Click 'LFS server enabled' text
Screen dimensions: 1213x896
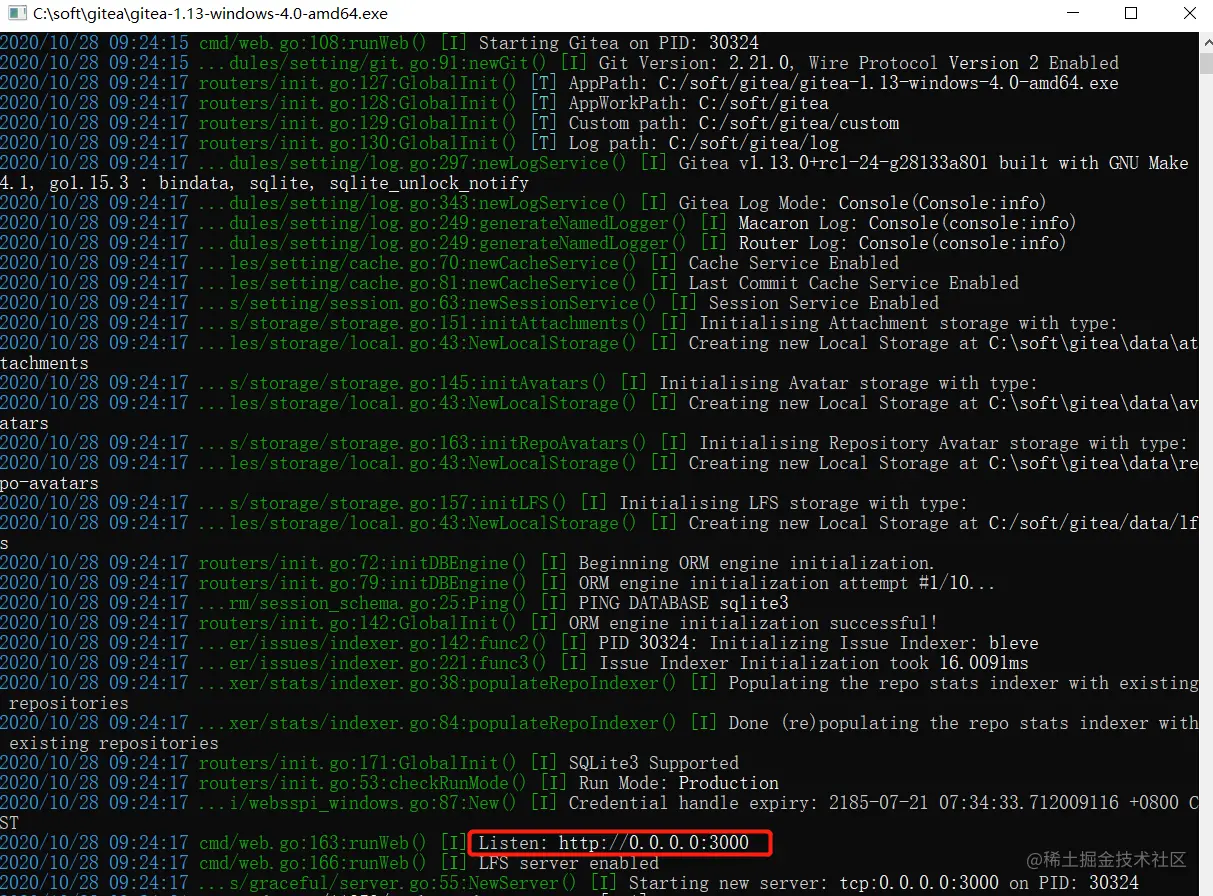[x=568, y=863]
